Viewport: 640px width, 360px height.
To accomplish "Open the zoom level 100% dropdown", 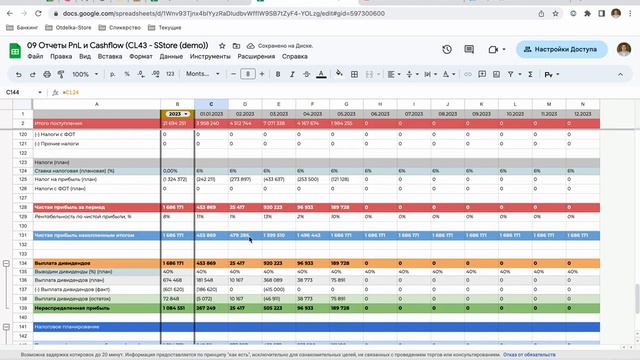I will [x=85, y=74].
